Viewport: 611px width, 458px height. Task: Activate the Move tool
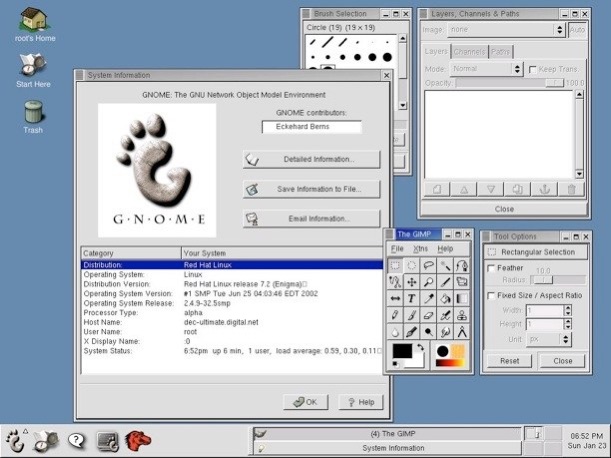click(412, 282)
